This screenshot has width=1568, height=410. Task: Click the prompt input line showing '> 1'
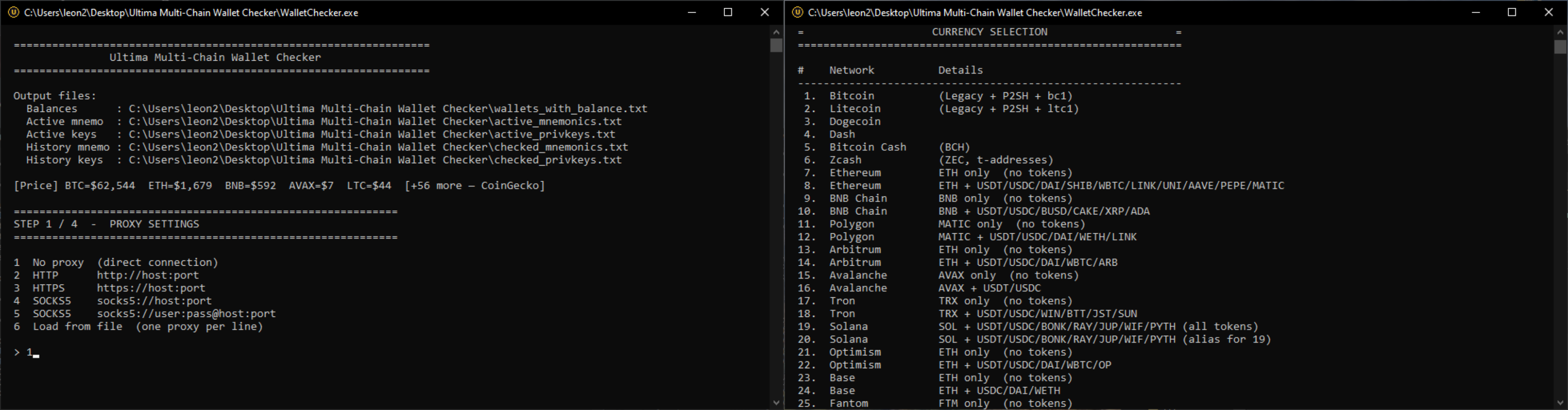click(x=26, y=352)
